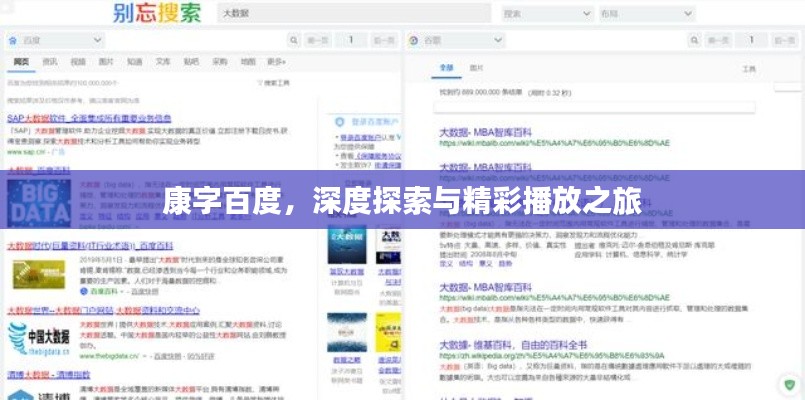Click the Google icon in right panel
805x400 pixels.
tap(413, 41)
